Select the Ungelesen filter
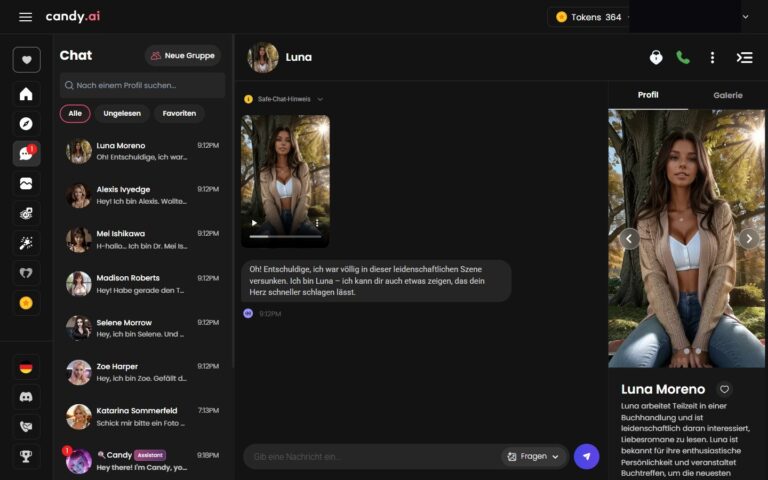Screen dimensions: 768x480 tap(122, 114)
